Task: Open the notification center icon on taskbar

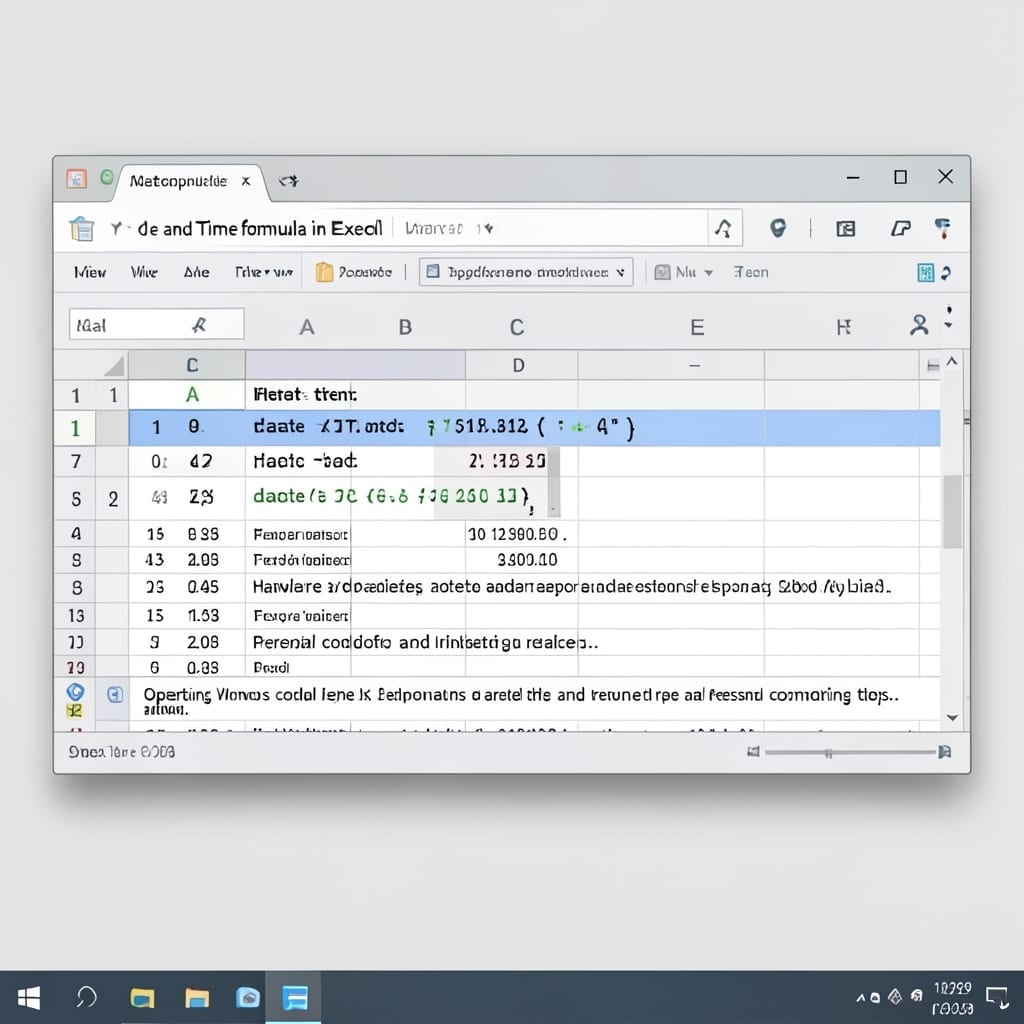Action: coord(997,998)
